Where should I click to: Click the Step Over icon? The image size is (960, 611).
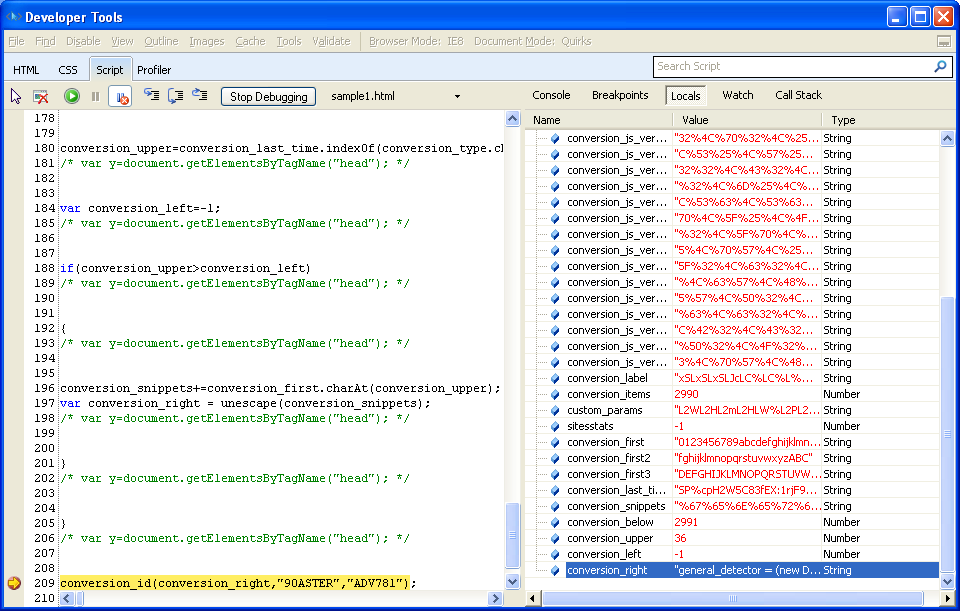click(x=175, y=96)
